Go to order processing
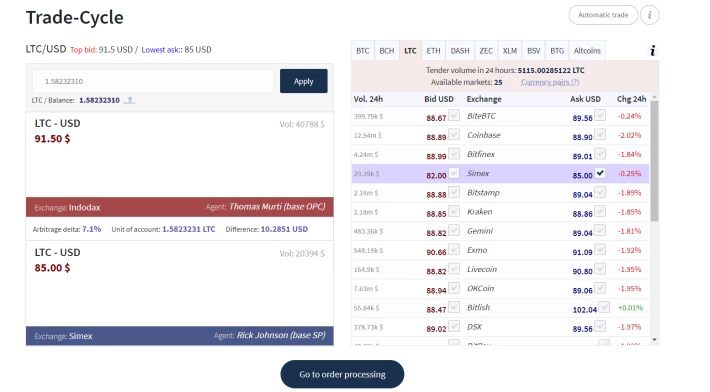 click(x=342, y=374)
